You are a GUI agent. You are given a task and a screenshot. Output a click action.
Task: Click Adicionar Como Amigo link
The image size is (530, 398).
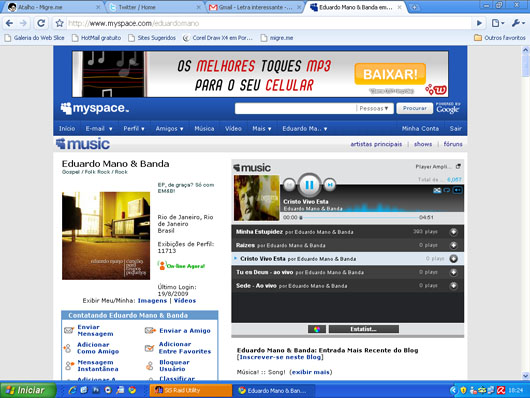click(98, 348)
